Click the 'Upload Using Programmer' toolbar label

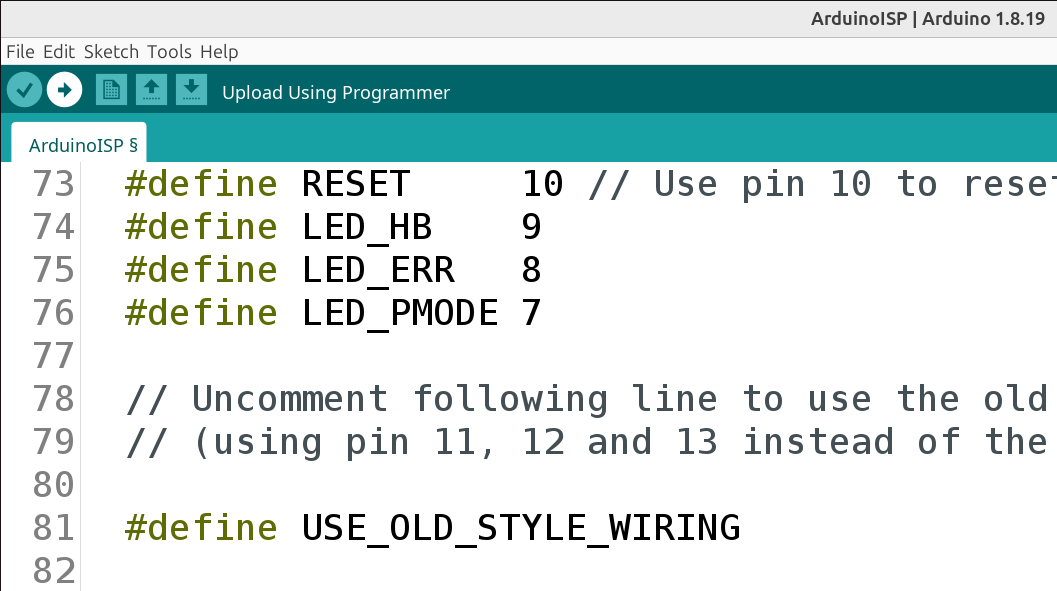(336, 92)
